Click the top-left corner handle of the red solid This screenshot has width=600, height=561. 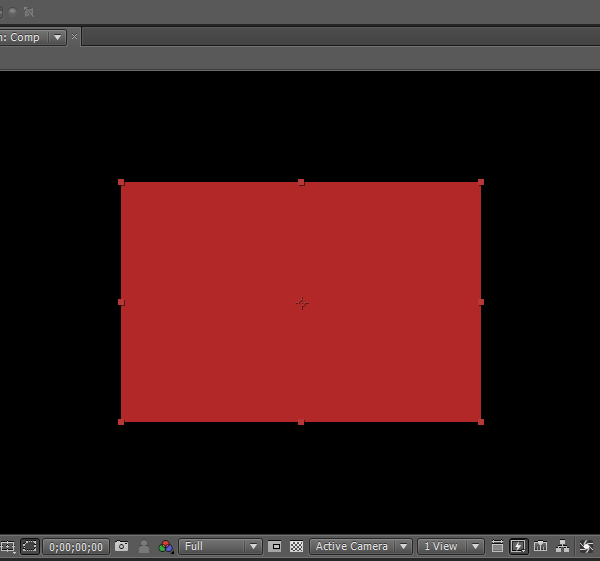(x=121, y=182)
